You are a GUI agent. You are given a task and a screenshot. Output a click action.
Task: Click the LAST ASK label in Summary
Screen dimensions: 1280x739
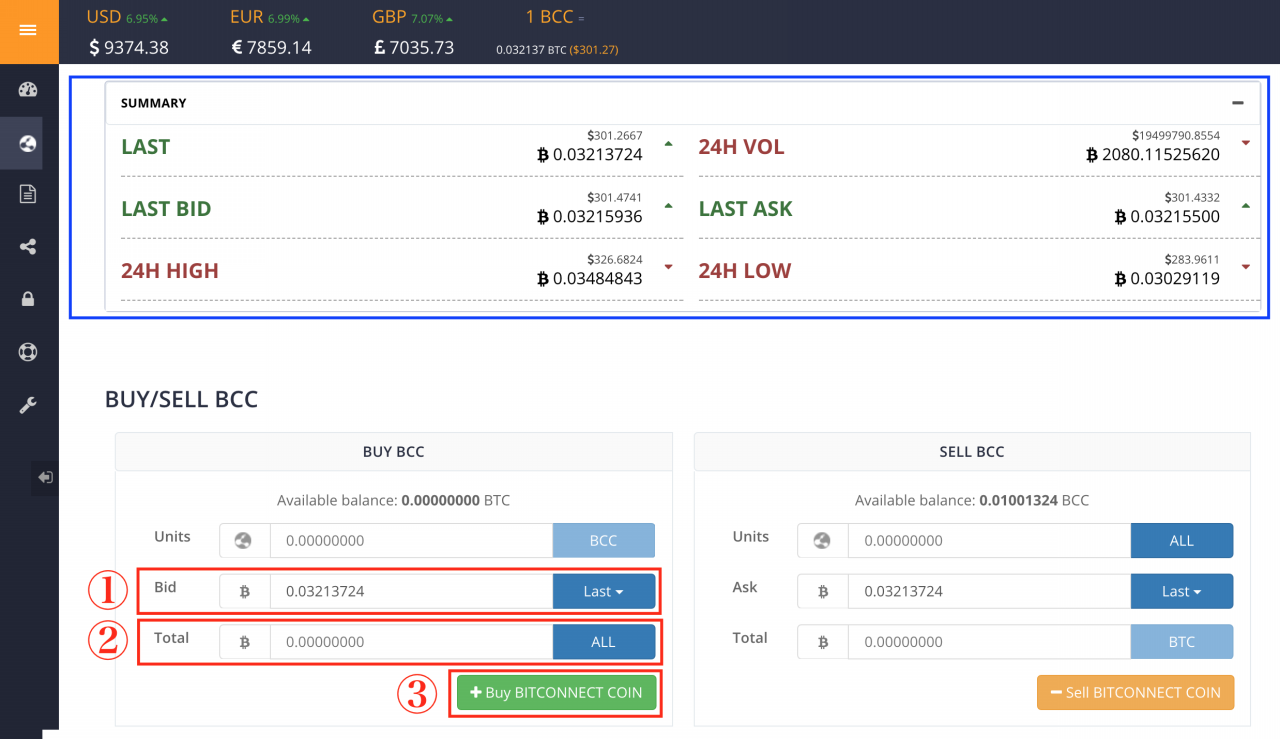746,209
